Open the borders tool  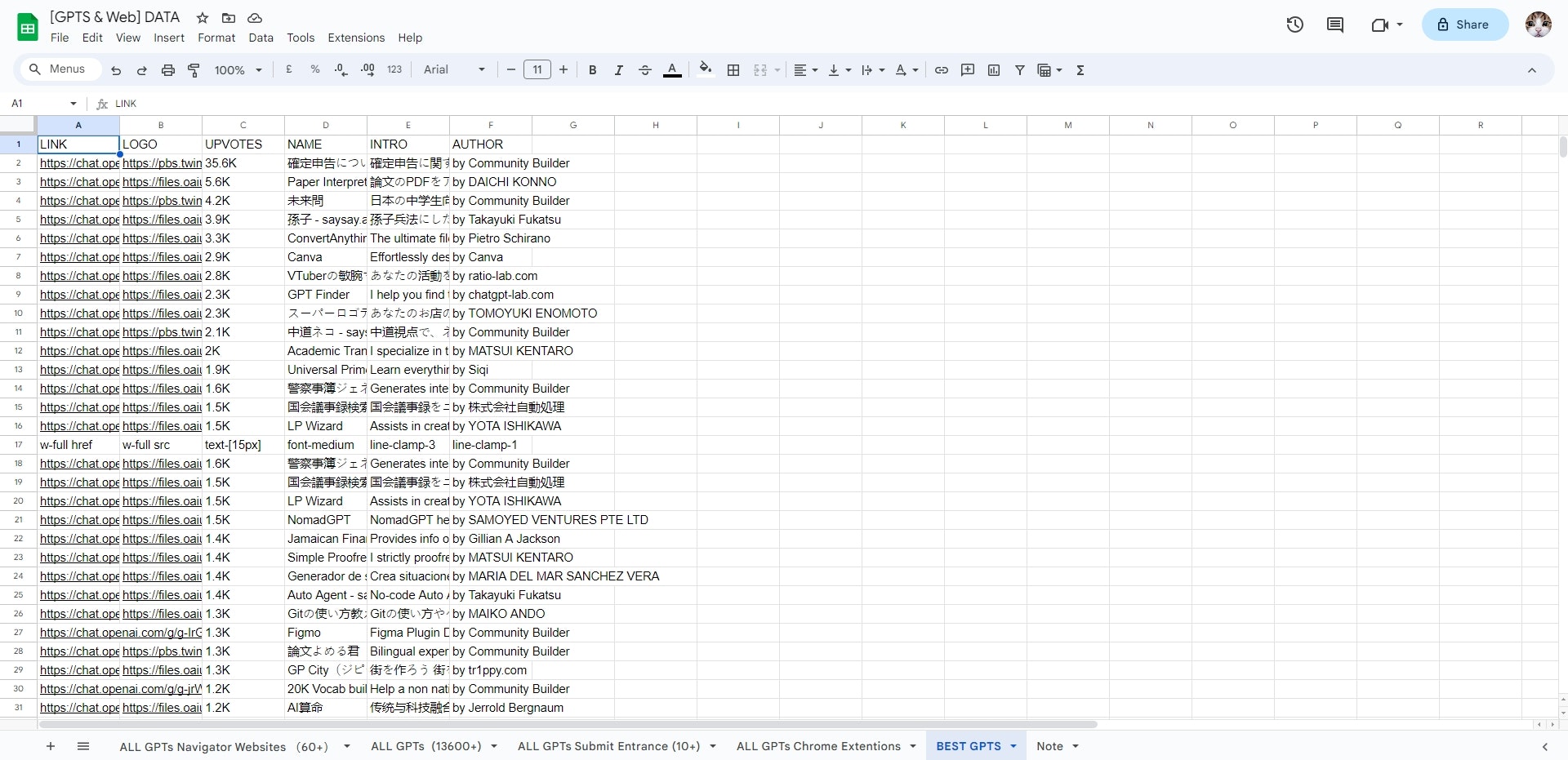tap(733, 70)
